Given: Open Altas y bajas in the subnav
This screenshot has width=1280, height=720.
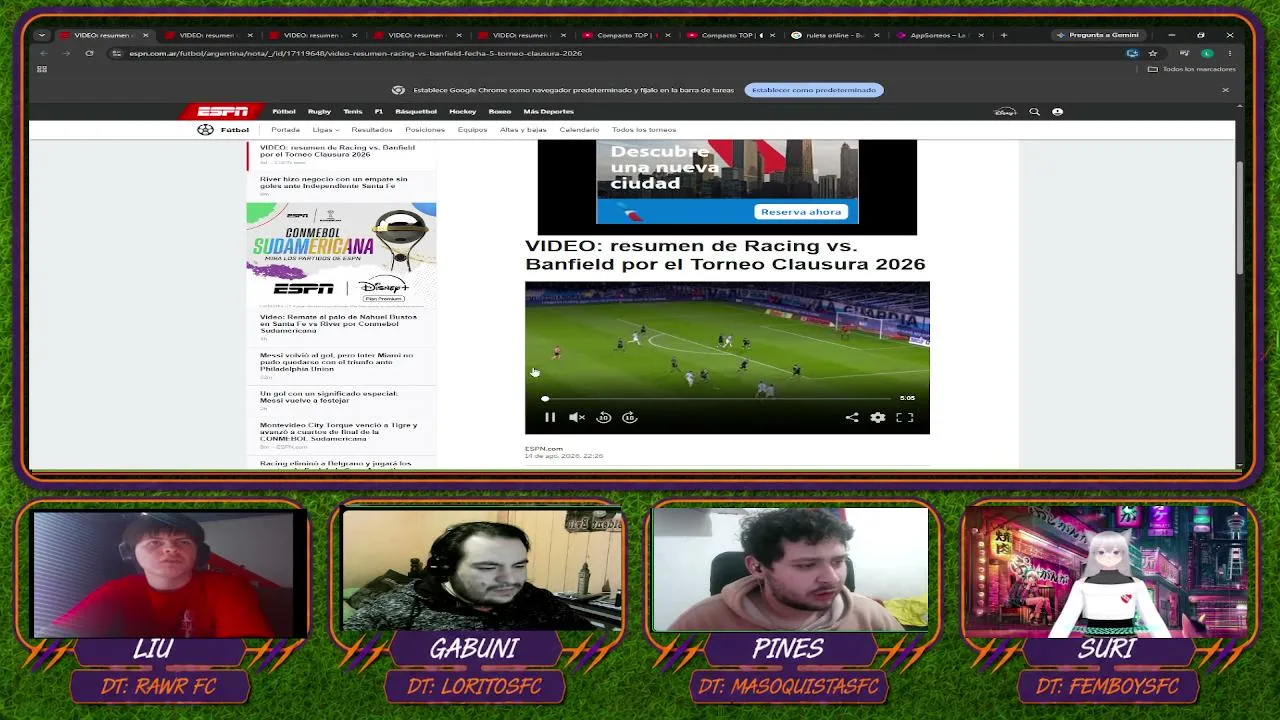Looking at the screenshot, I should [x=523, y=130].
